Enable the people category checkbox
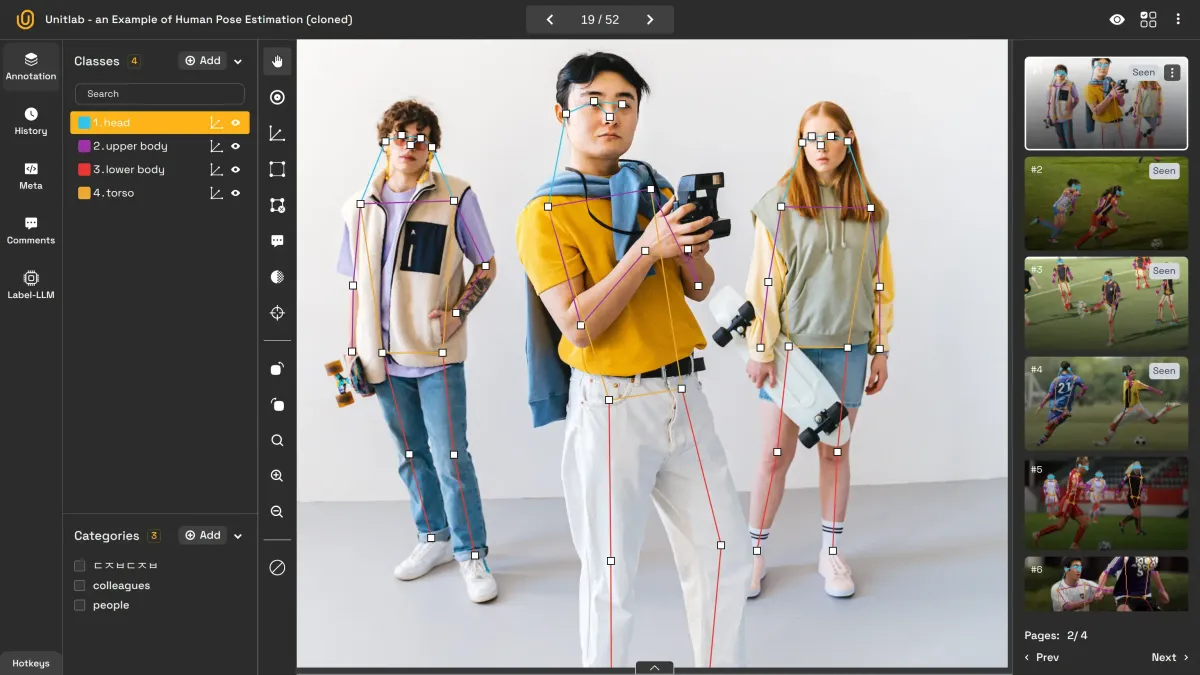This screenshot has width=1200, height=675. [x=80, y=605]
